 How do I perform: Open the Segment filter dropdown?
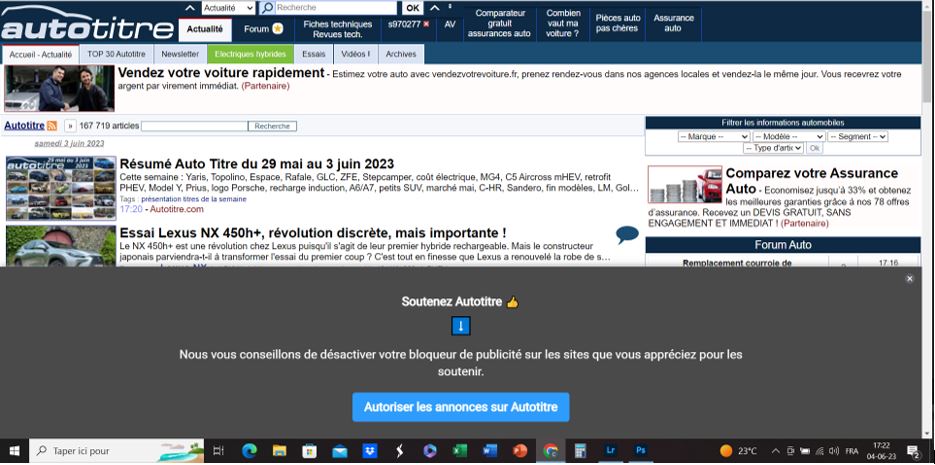click(857, 137)
